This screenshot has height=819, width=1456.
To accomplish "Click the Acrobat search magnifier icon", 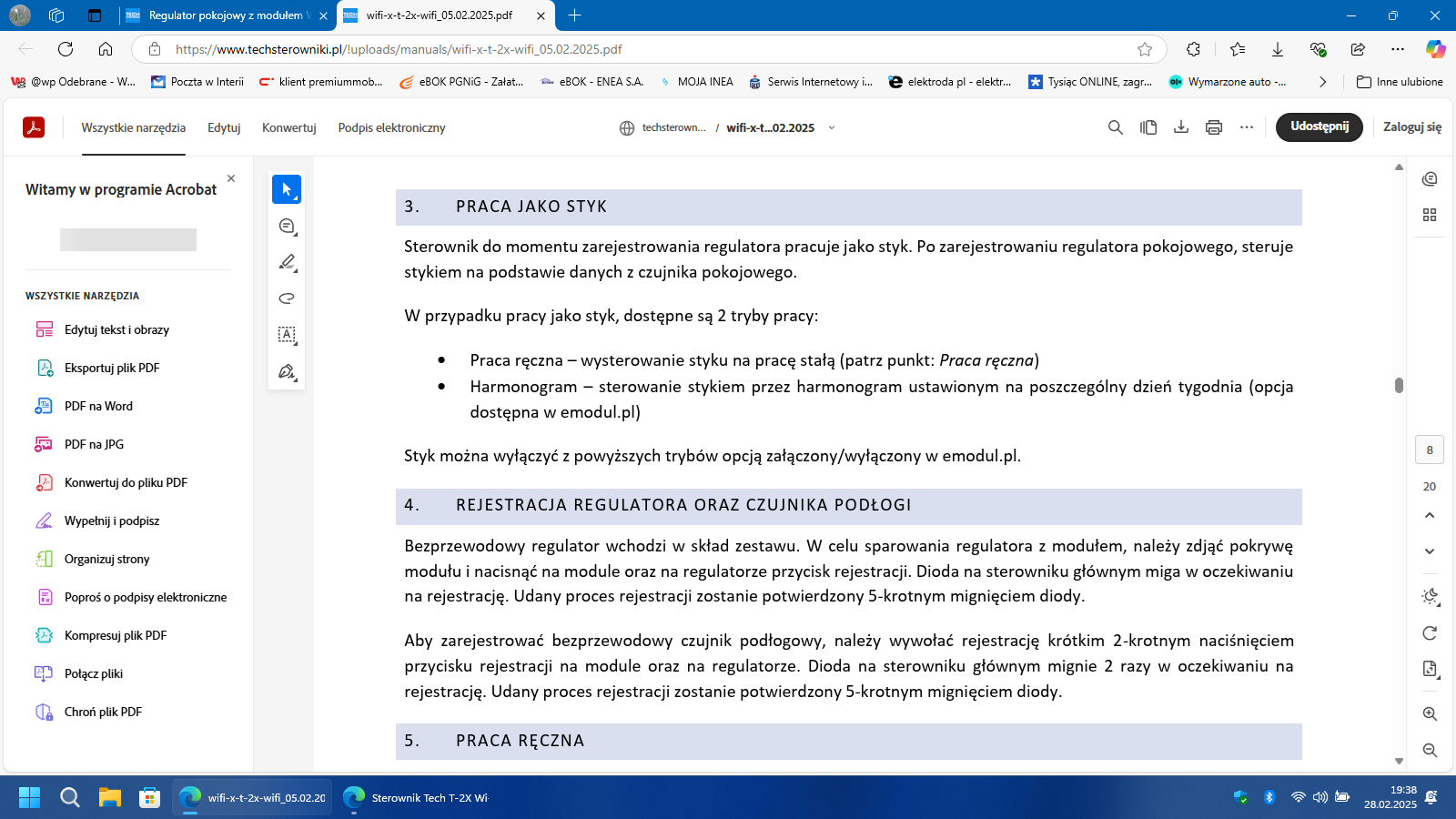I will 1116,127.
